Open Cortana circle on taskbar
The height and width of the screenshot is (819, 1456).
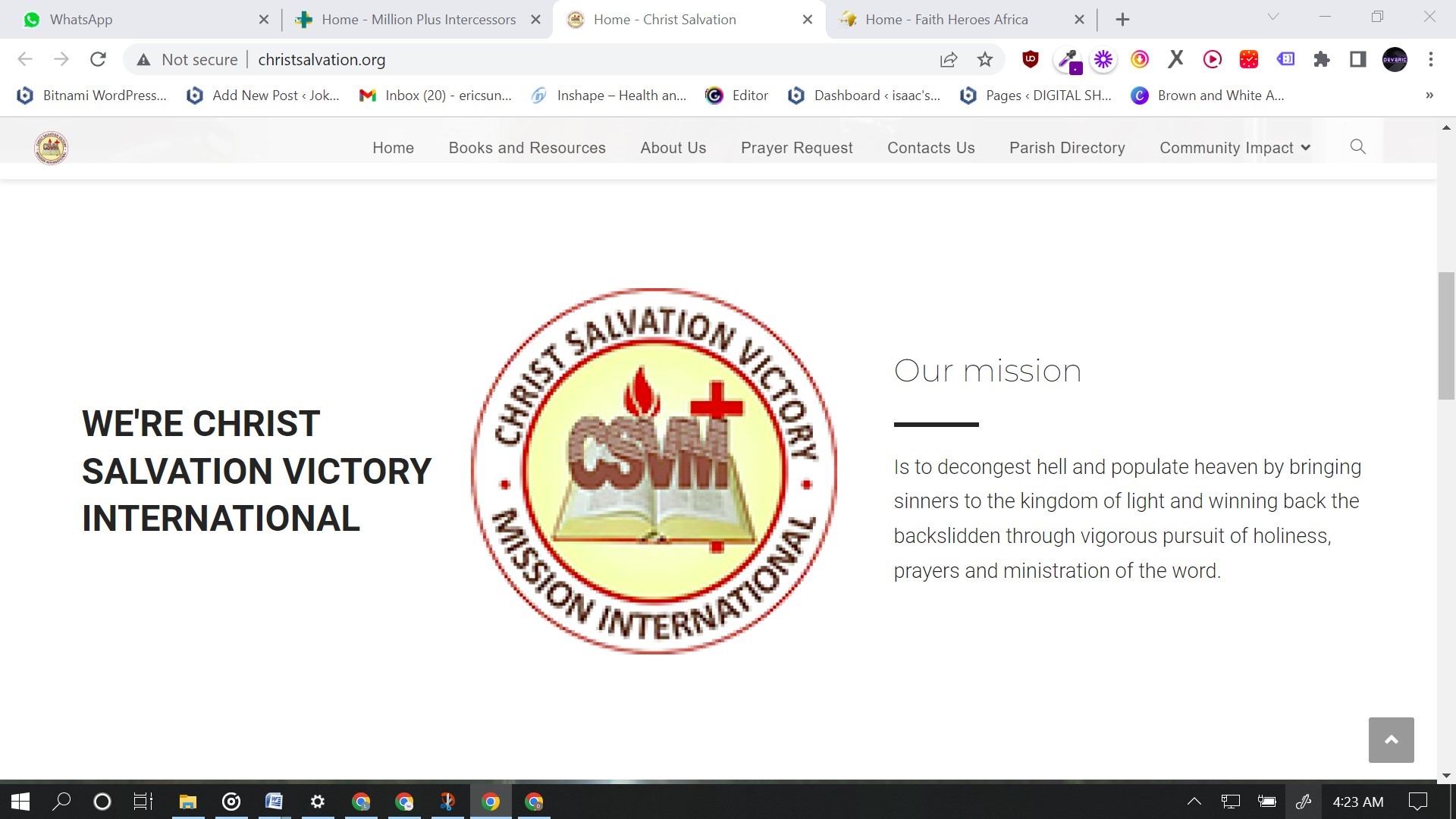point(102,802)
